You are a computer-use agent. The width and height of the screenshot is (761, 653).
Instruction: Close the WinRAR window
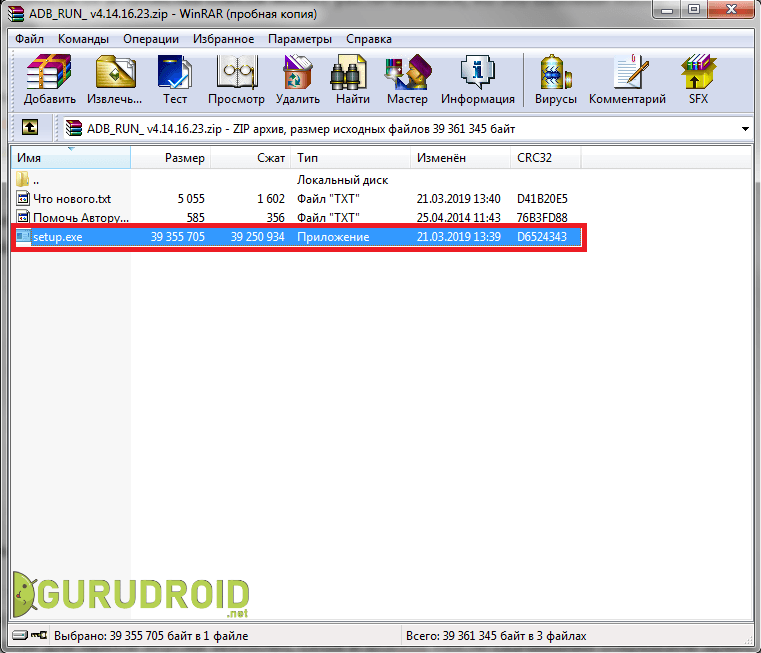click(x=731, y=10)
